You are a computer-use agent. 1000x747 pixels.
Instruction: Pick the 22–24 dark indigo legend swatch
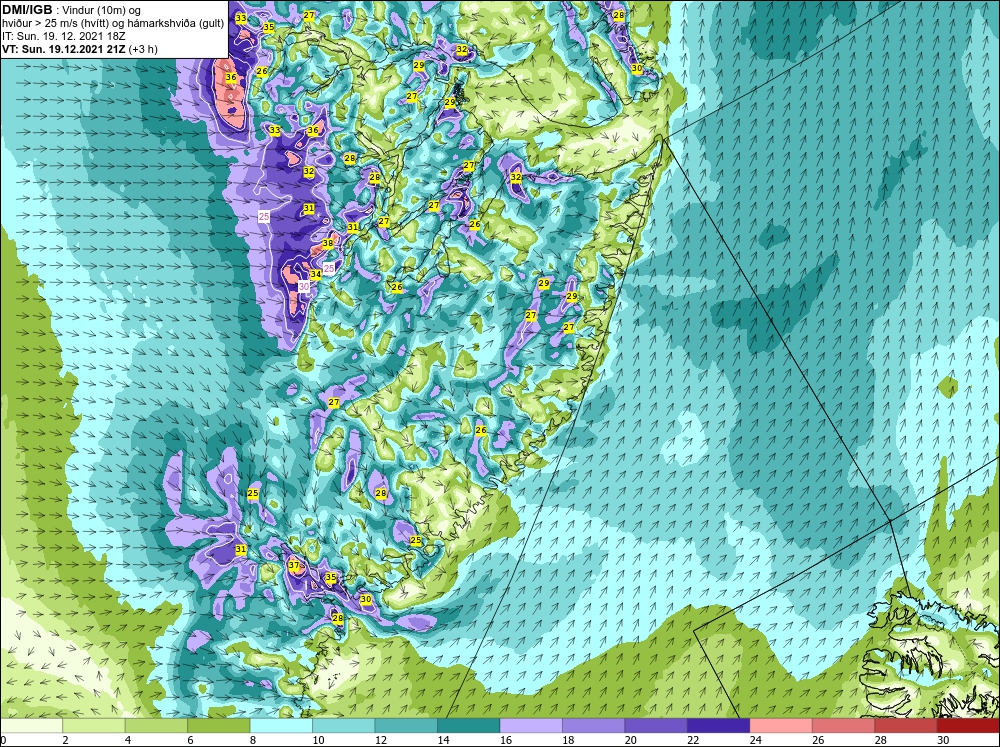tap(719, 725)
